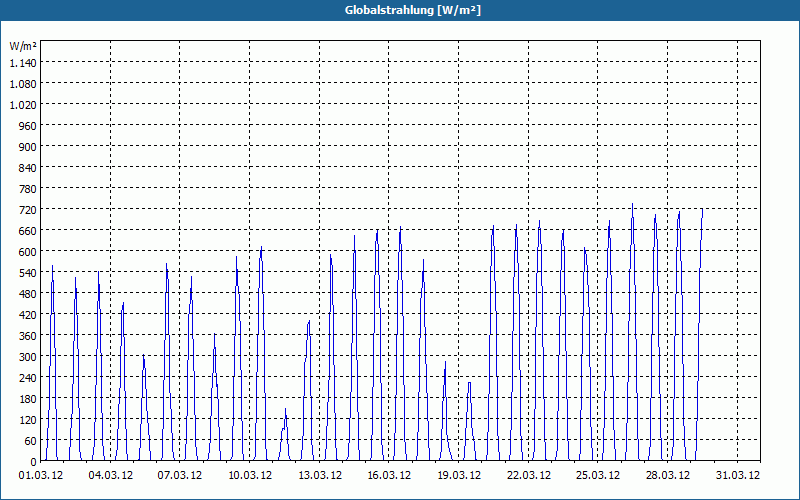Click the Globalstrahlung [W/m²] chart title
Image resolution: width=800 pixels, height=500 pixels.
pos(413,10)
